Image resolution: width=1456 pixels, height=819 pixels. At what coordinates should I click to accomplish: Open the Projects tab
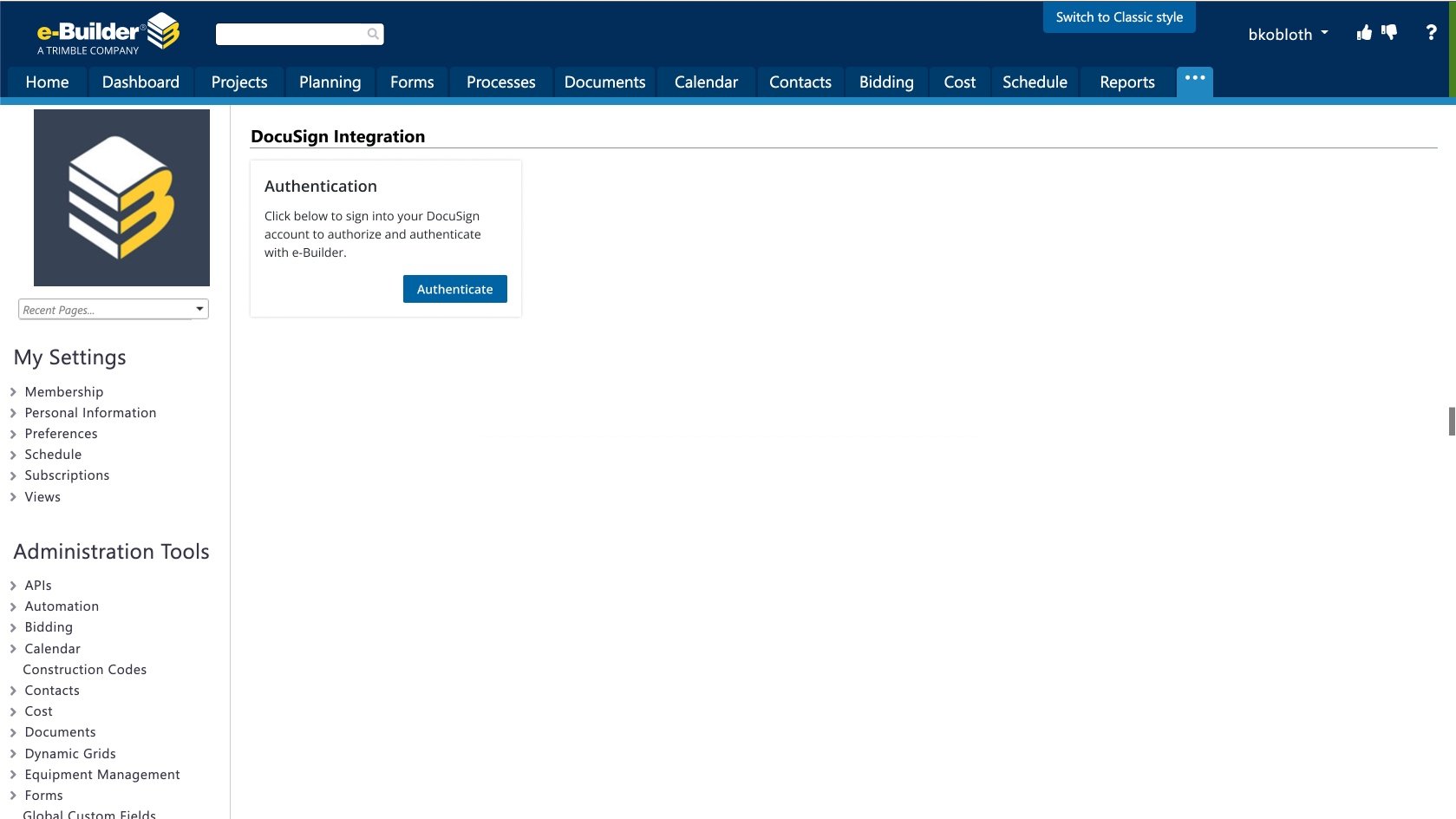pos(239,82)
